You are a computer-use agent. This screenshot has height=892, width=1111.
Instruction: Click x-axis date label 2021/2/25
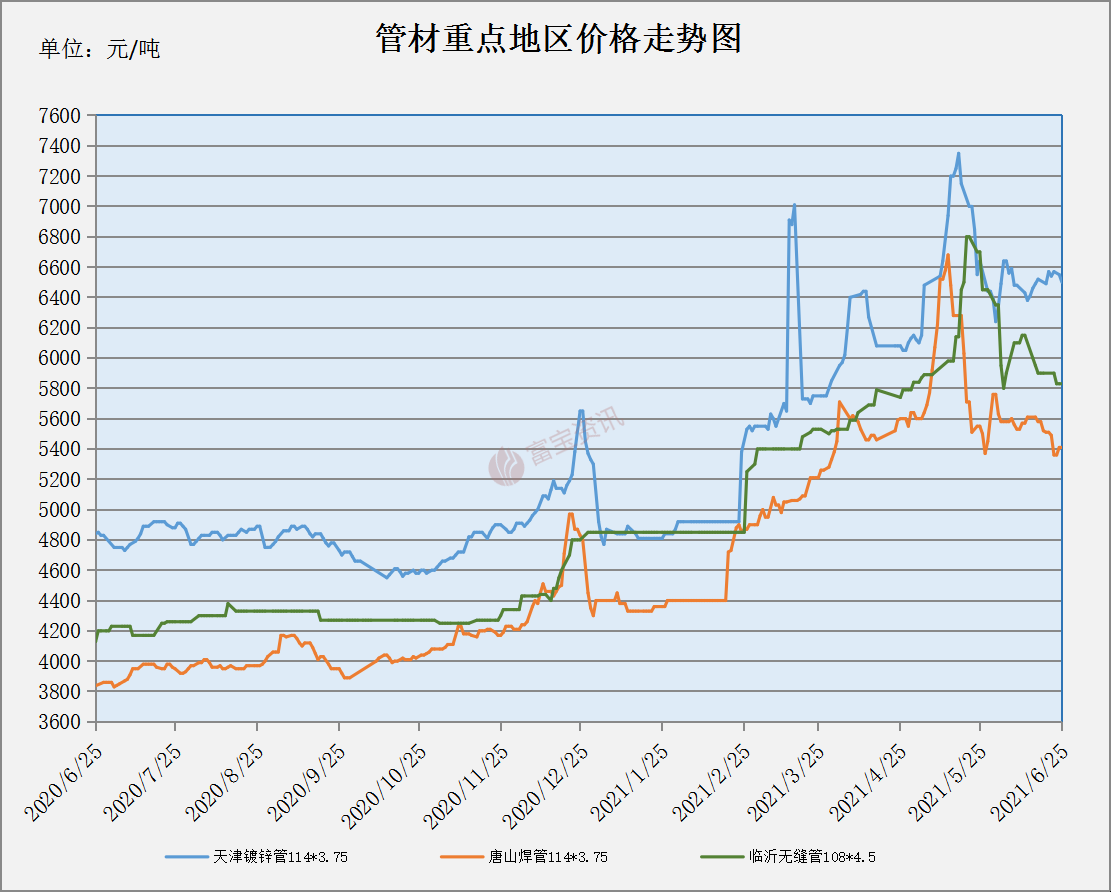(711, 783)
